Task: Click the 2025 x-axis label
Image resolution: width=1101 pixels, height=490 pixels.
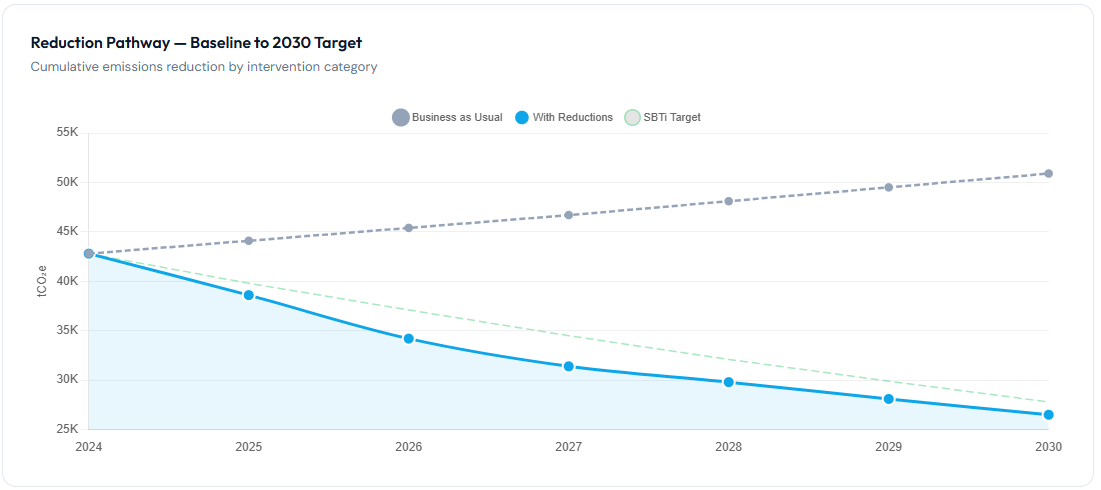Action: coord(249,447)
